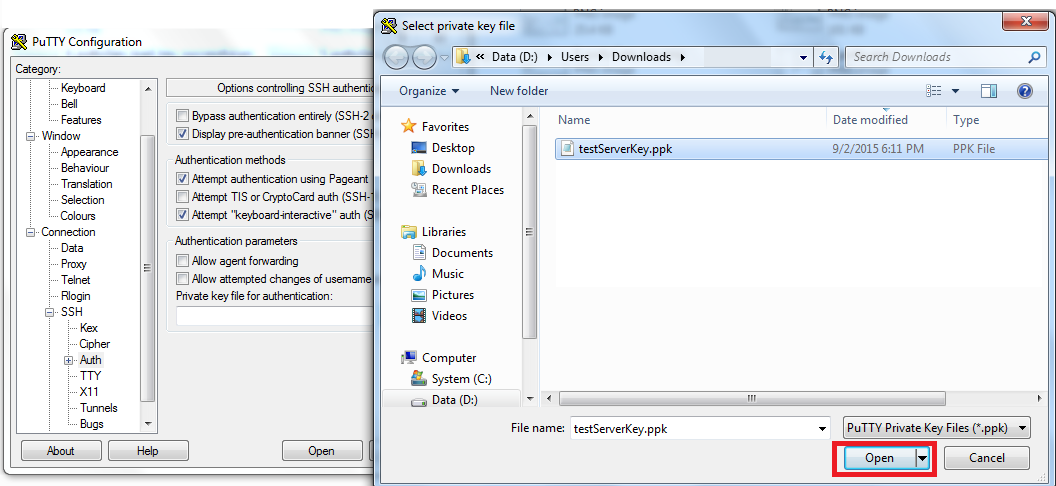Click the Forward arrow in file dialog
Image resolution: width=1056 pixels, height=486 pixels.
424,58
